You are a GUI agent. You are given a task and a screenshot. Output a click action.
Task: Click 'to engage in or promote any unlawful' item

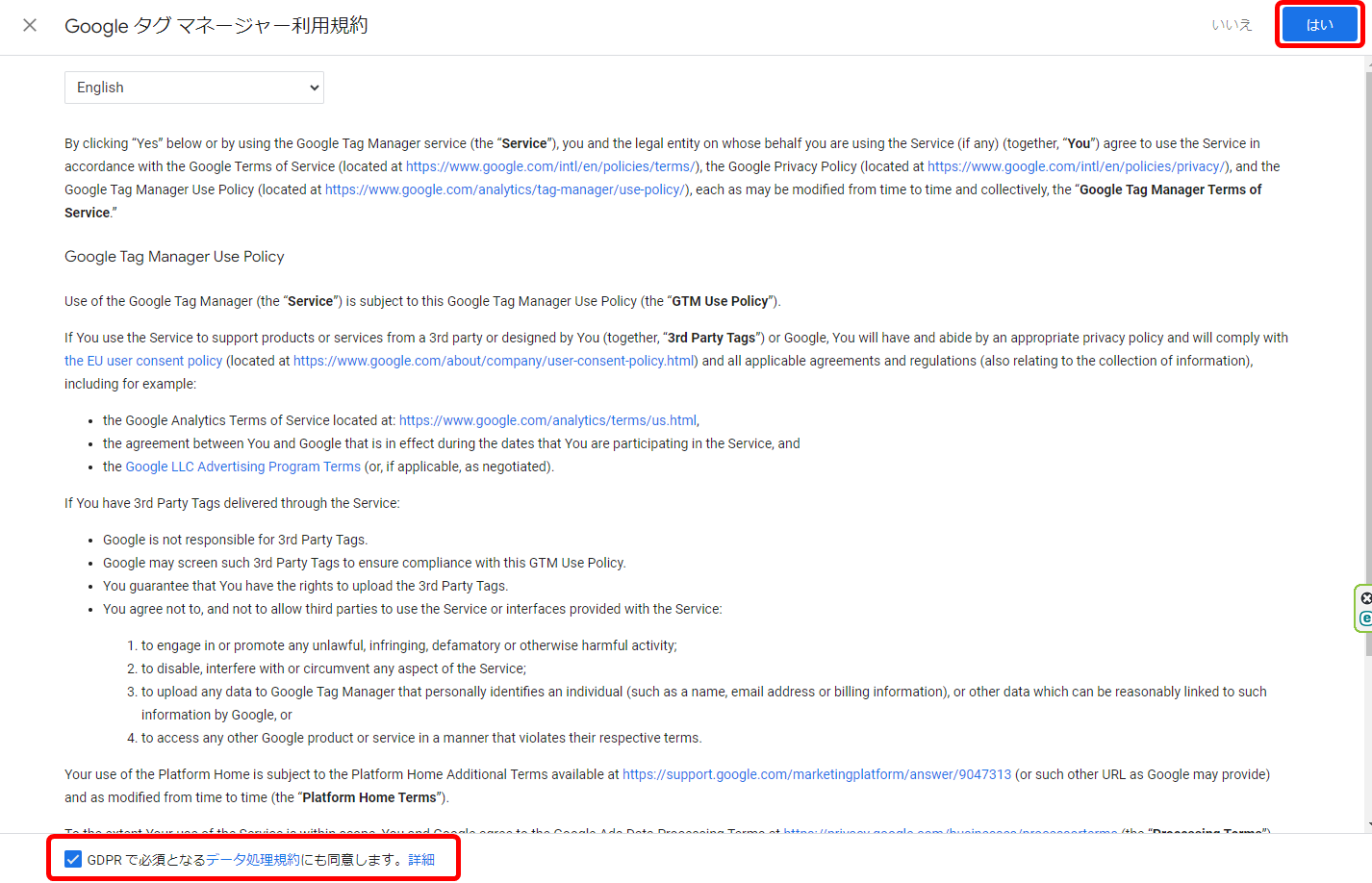(x=409, y=645)
